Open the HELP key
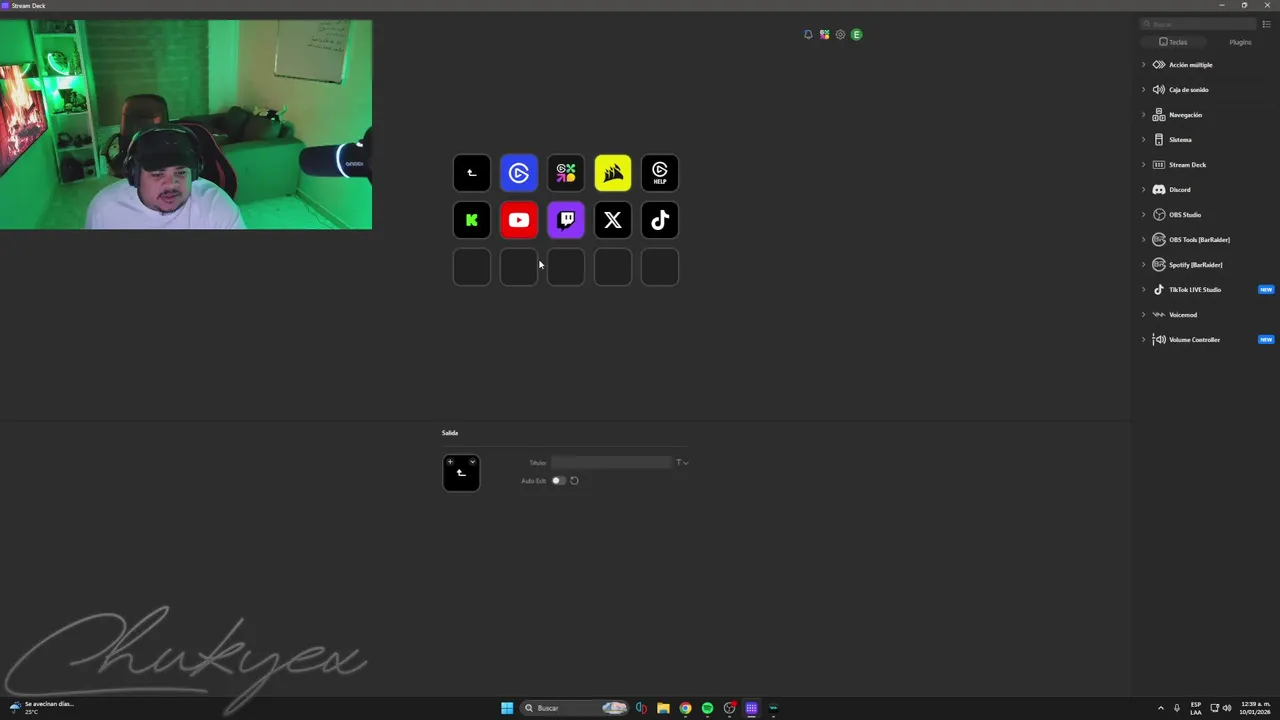Screen dimensions: 1280x720 coord(660,173)
